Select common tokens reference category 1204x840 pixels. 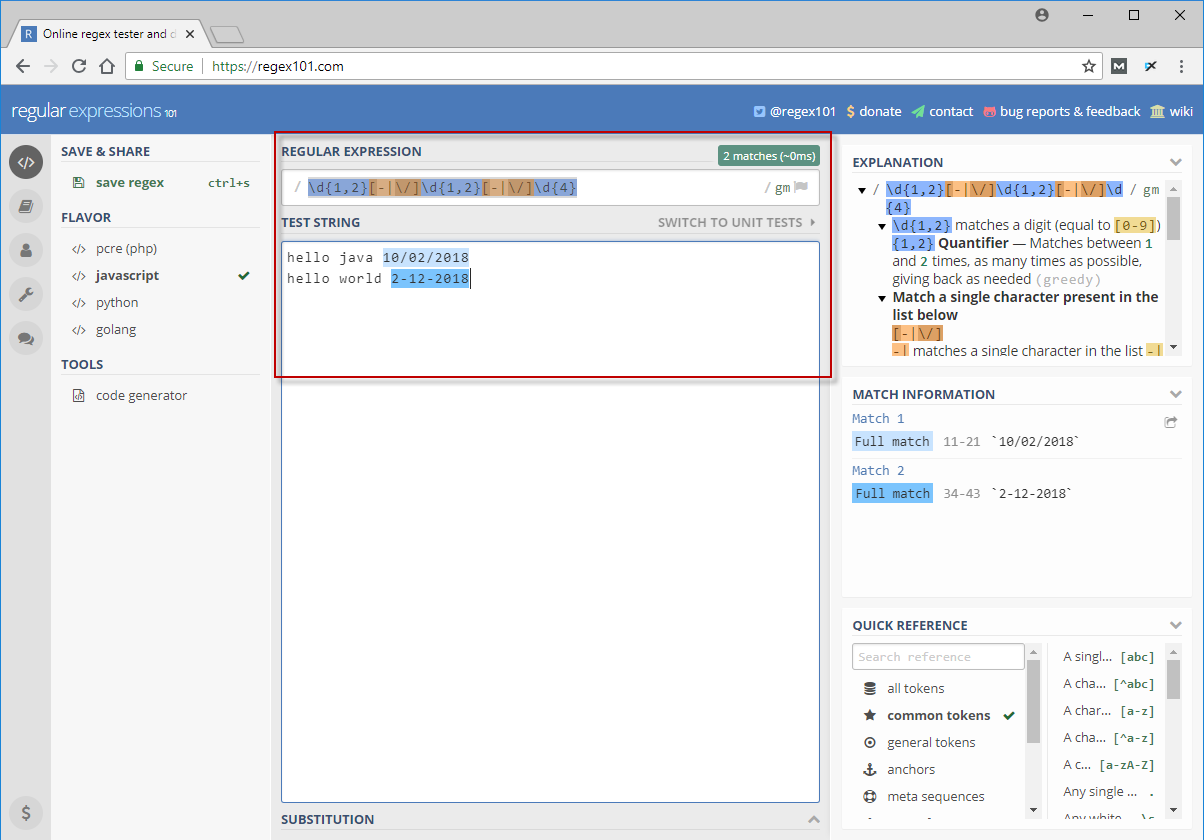click(x=938, y=716)
